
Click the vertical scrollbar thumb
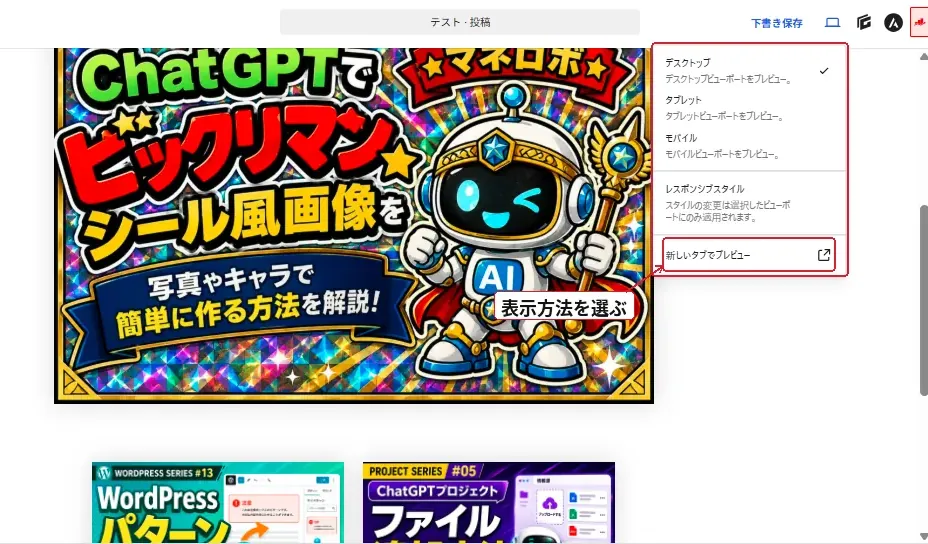pos(923,300)
